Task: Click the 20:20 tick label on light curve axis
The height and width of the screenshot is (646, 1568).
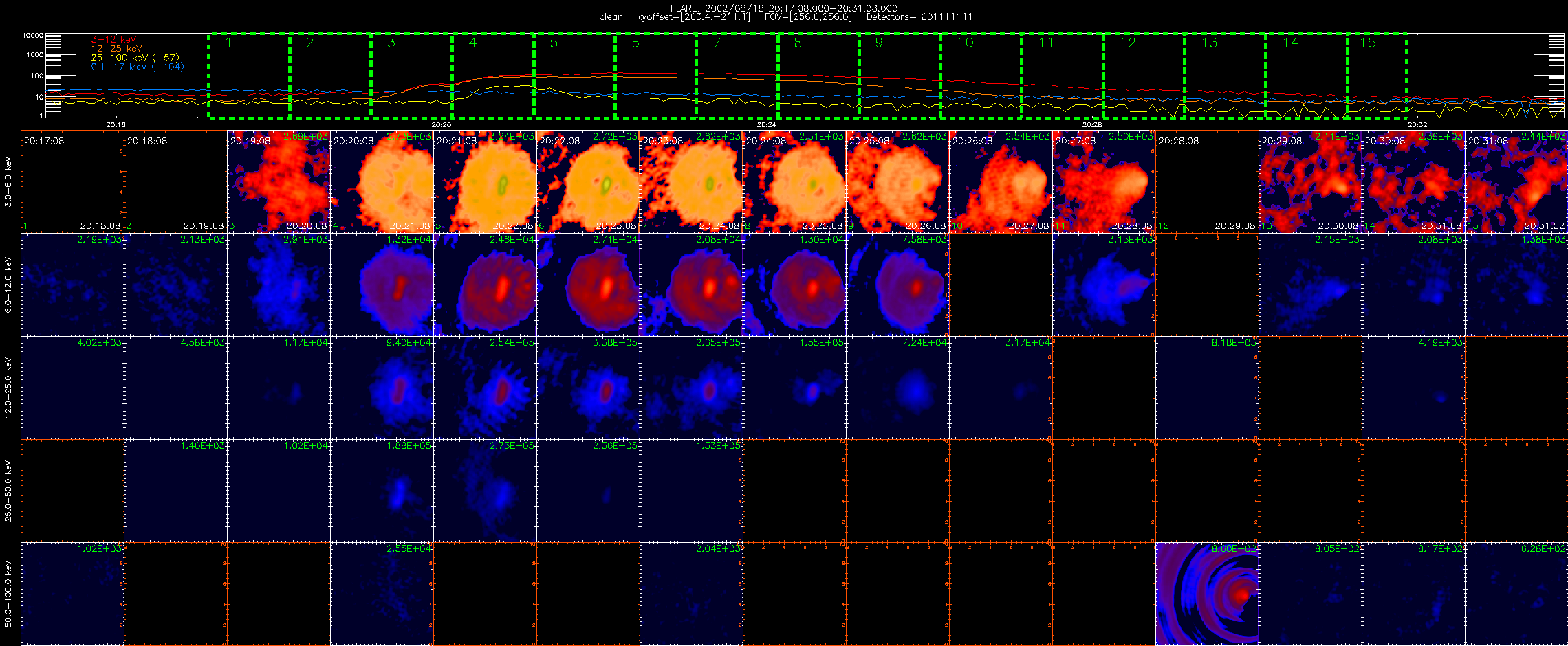Action: [x=442, y=124]
